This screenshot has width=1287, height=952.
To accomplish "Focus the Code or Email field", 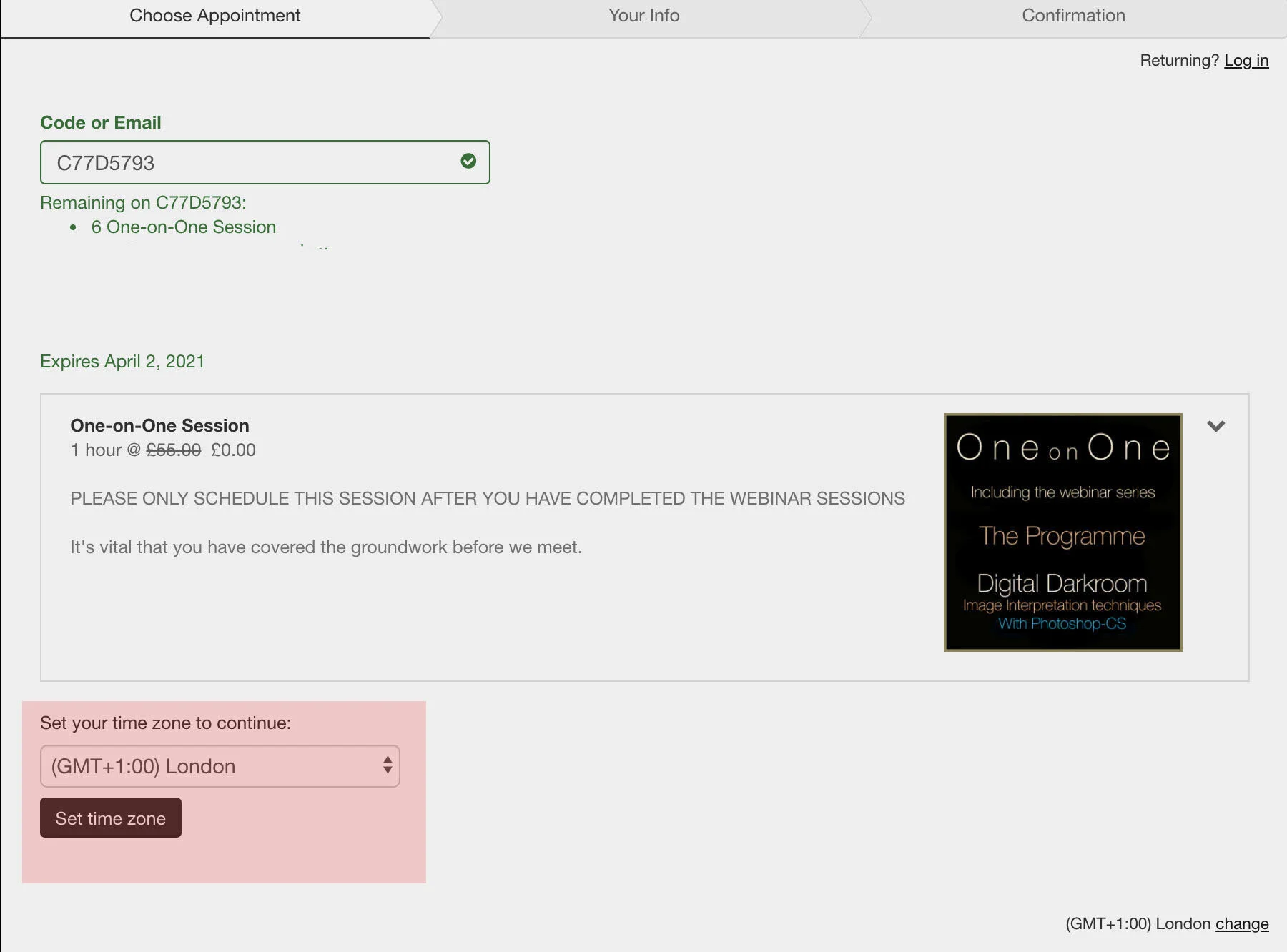I will tap(265, 162).
